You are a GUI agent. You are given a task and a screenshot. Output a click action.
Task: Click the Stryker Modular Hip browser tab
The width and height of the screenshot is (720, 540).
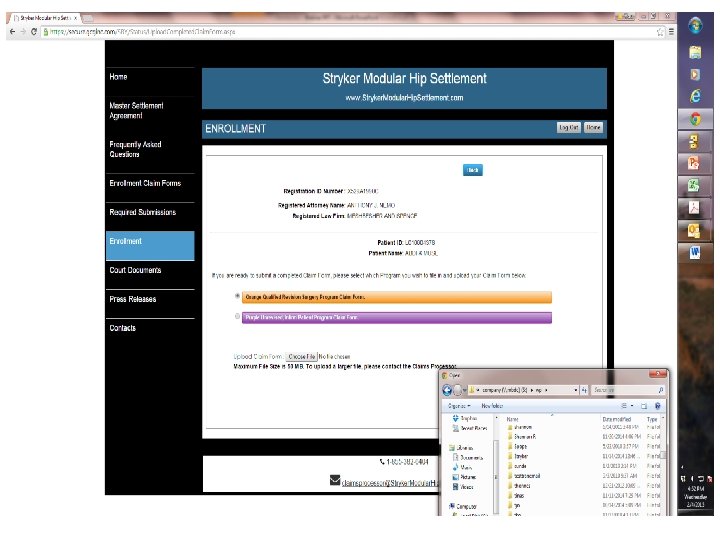pyautogui.click(x=45, y=18)
